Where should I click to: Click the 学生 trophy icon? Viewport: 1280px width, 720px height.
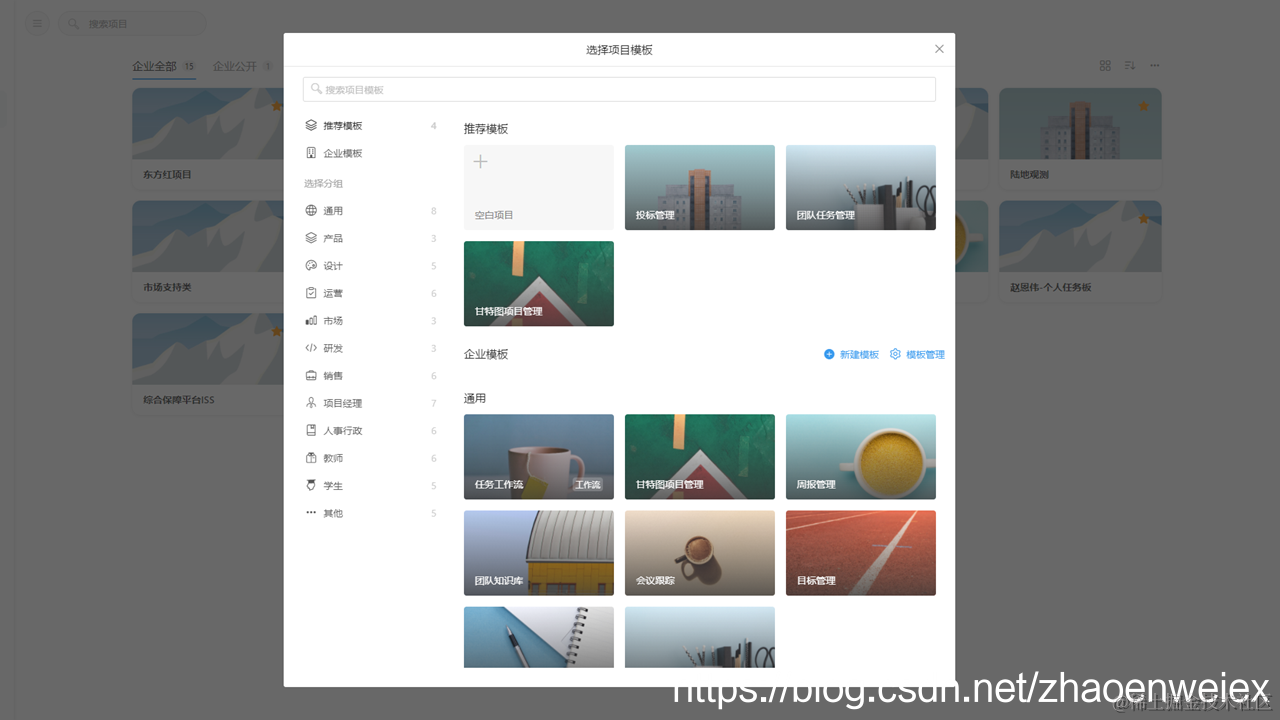(311, 485)
